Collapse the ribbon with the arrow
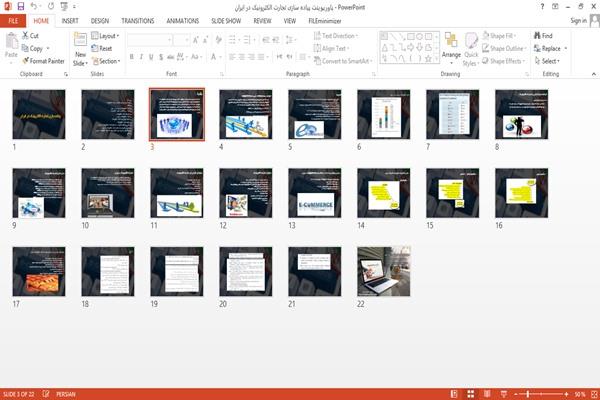 594,74
